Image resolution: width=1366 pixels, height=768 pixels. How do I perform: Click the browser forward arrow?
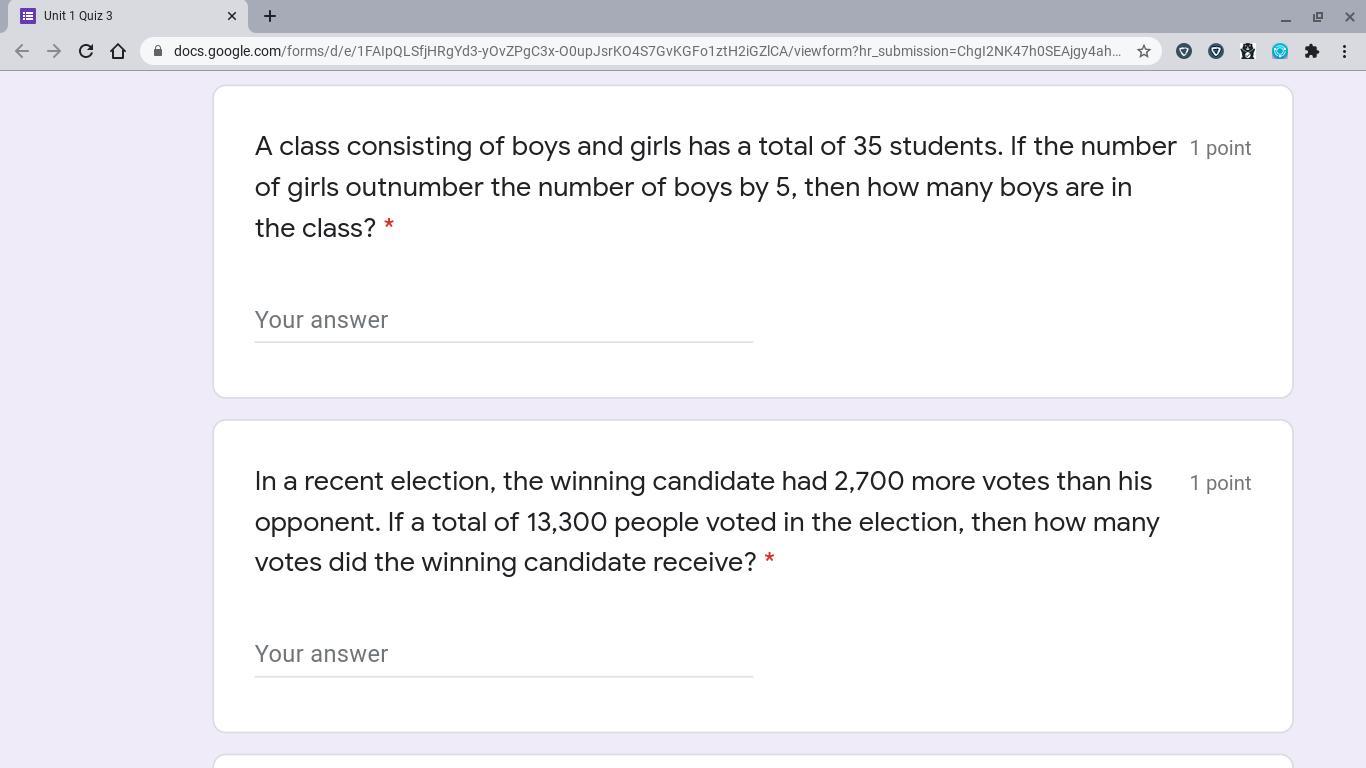tap(54, 51)
